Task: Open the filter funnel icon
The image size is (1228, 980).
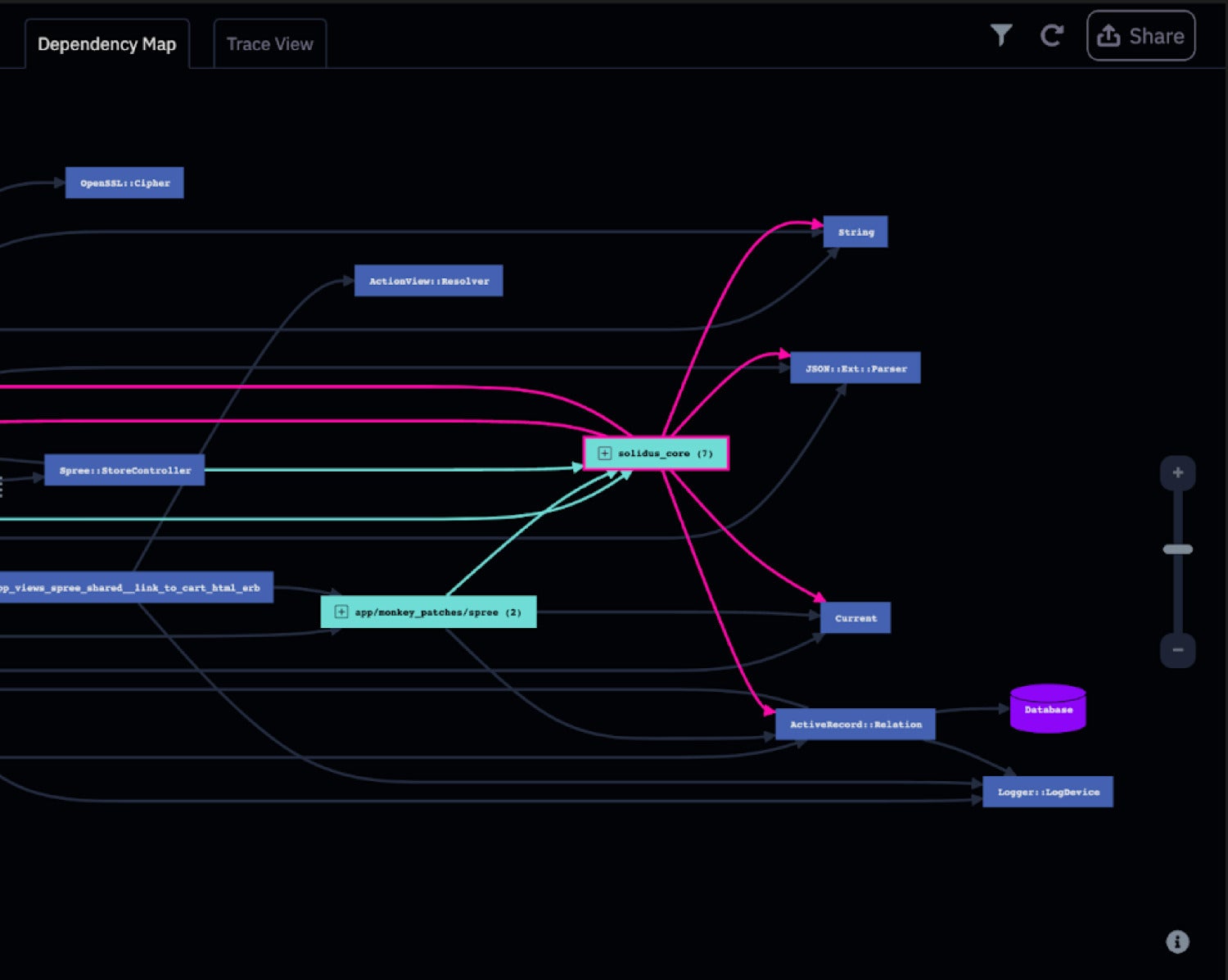Action: 1001,35
